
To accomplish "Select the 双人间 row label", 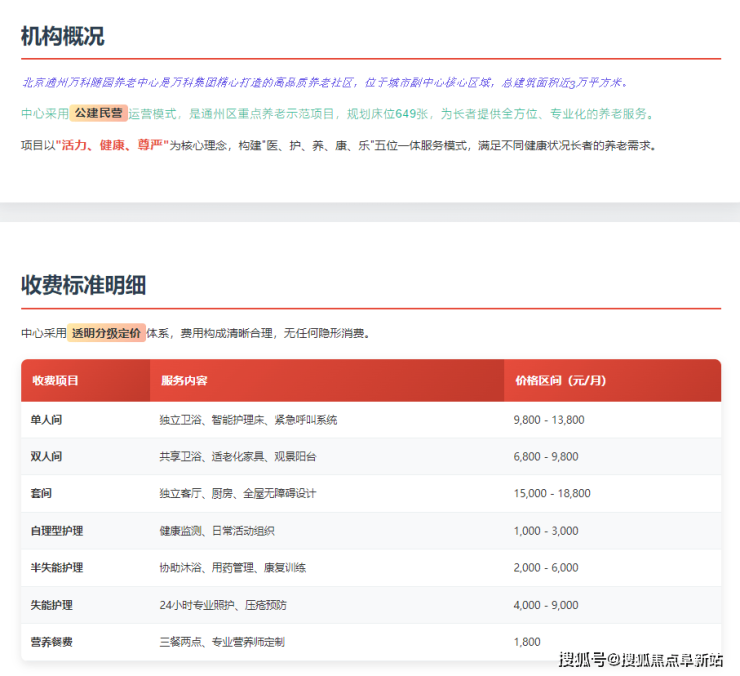I will 46,457.
